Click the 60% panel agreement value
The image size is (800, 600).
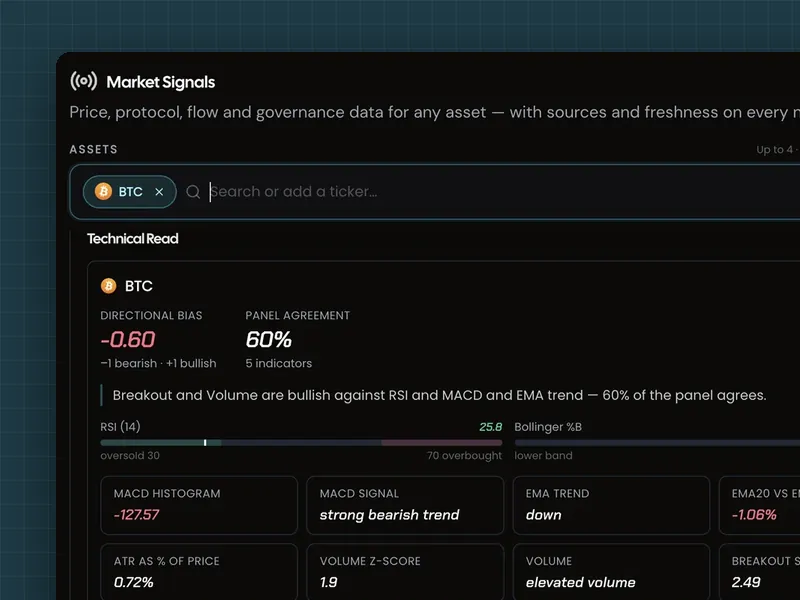268,340
